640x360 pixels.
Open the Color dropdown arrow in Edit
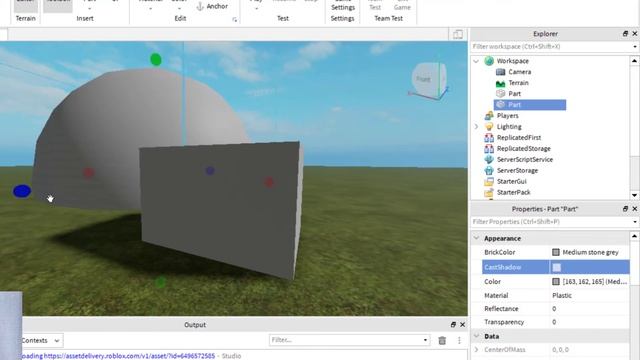click(x=179, y=9)
